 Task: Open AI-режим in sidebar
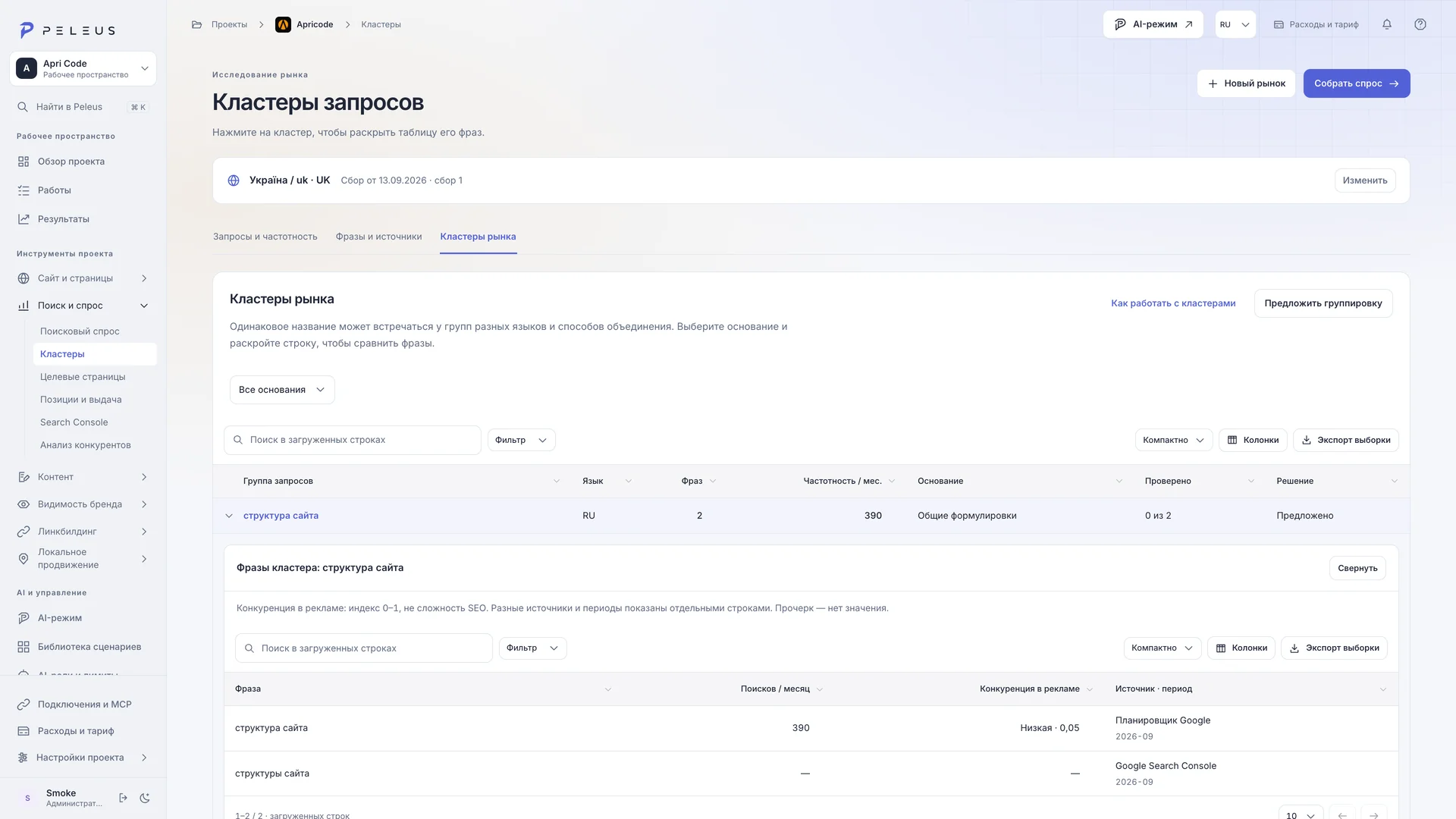tap(83, 618)
